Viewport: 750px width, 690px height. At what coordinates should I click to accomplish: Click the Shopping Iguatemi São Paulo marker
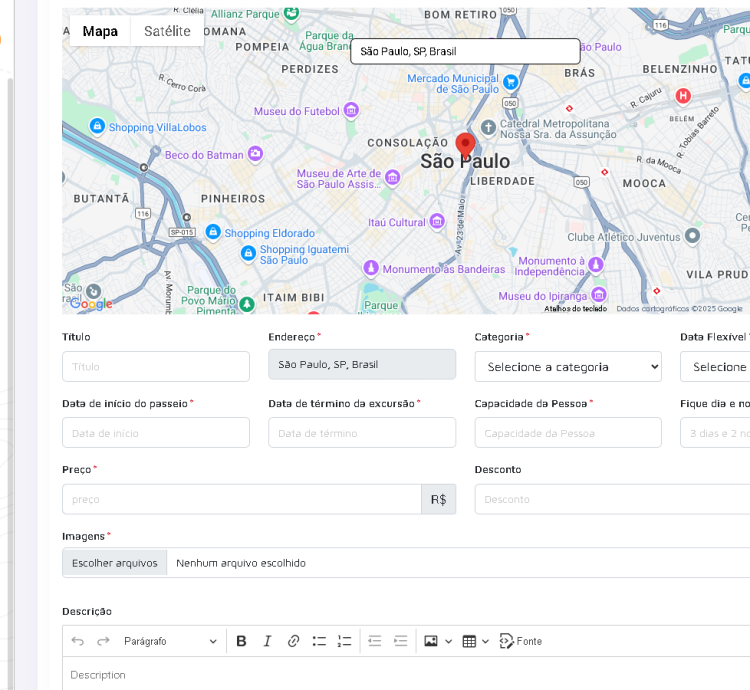pos(248,252)
